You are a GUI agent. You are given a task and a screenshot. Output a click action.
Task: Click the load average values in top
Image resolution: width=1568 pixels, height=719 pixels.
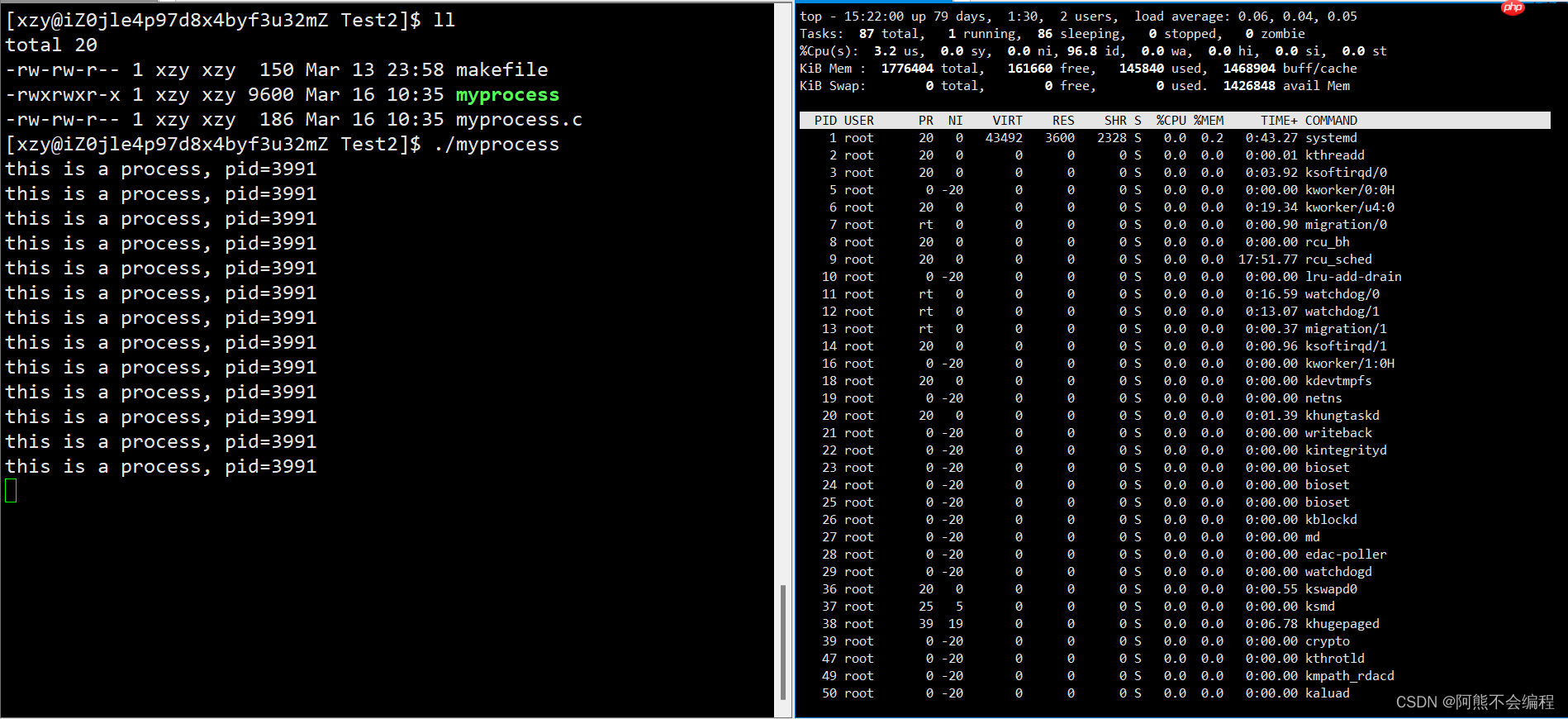[x=1297, y=17]
